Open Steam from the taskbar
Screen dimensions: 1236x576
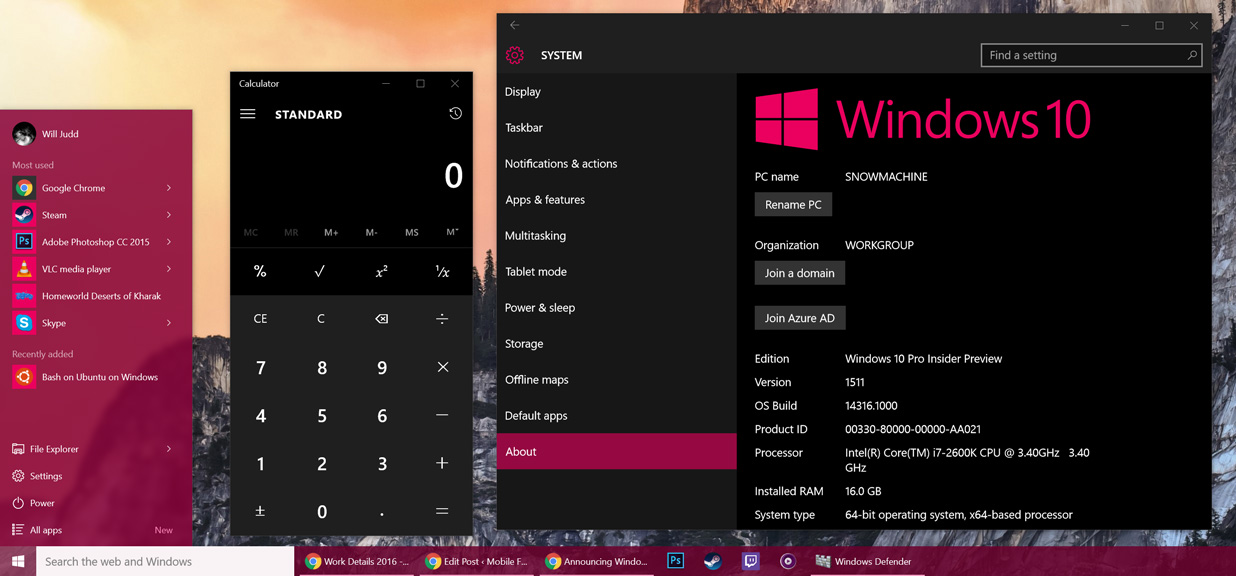(x=712, y=561)
